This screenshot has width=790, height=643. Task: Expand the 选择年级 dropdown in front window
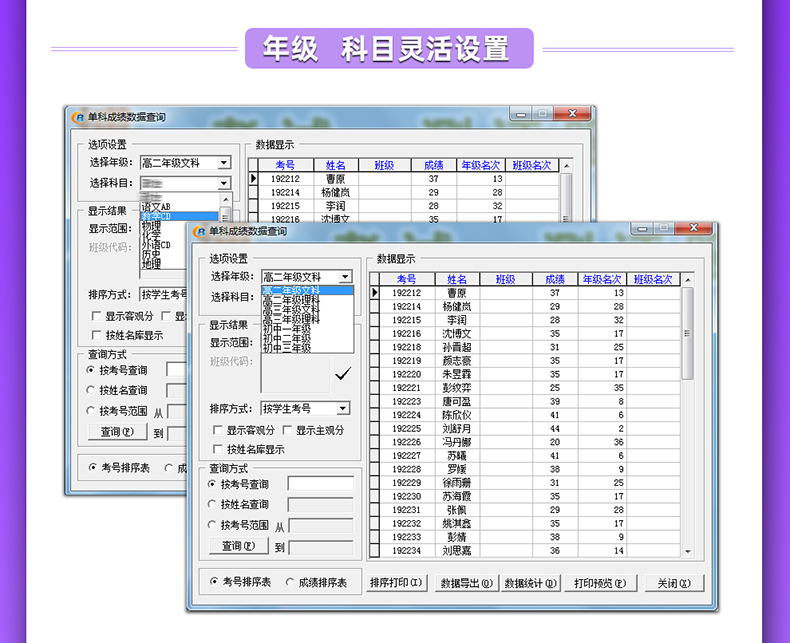[344, 277]
